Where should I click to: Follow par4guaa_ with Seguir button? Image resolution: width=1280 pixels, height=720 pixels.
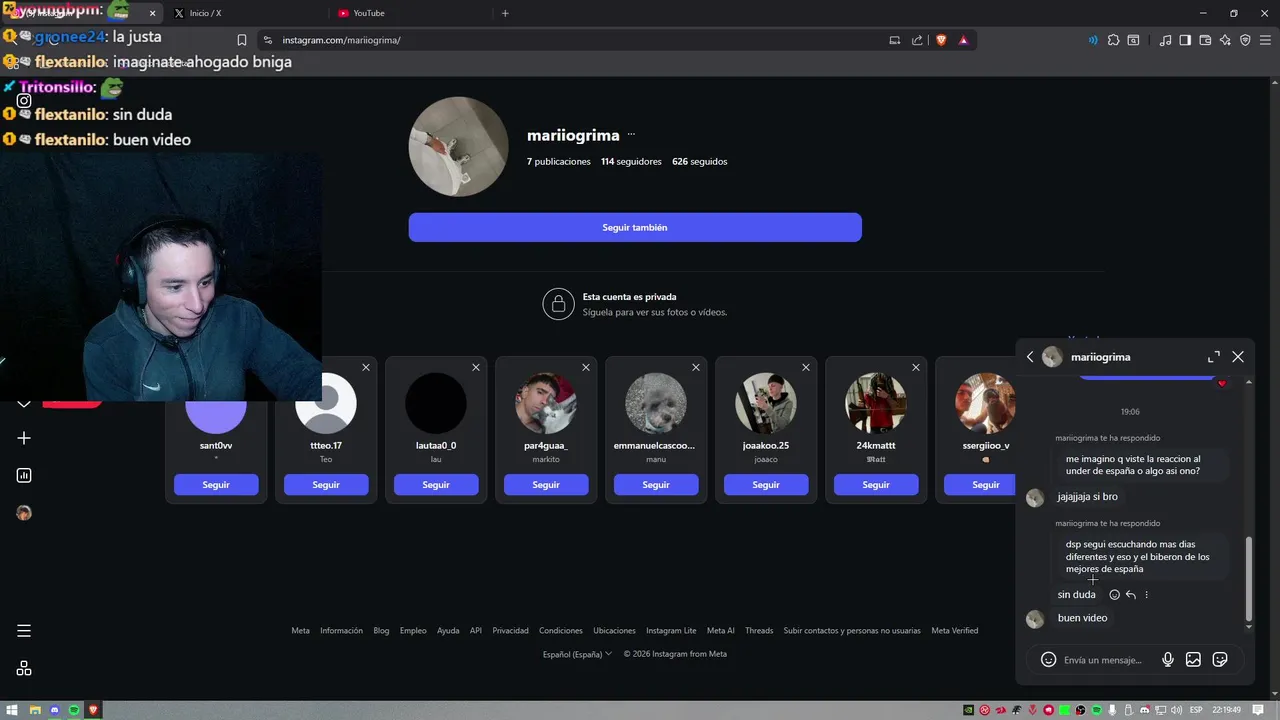(546, 485)
